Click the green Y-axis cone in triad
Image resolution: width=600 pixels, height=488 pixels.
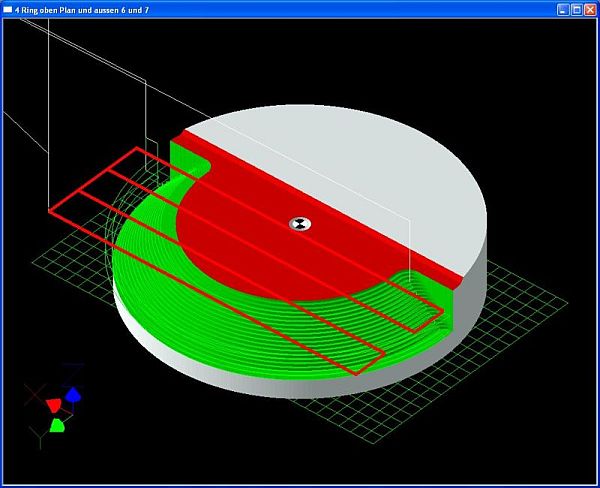tap(58, 425)
